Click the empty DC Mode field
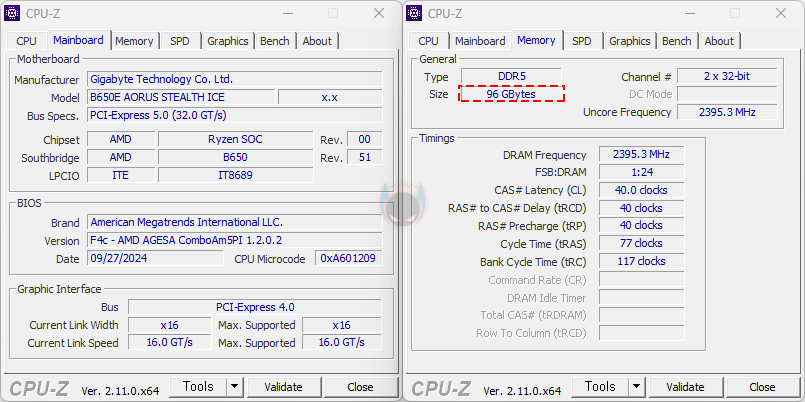 [x=727, y=94]
